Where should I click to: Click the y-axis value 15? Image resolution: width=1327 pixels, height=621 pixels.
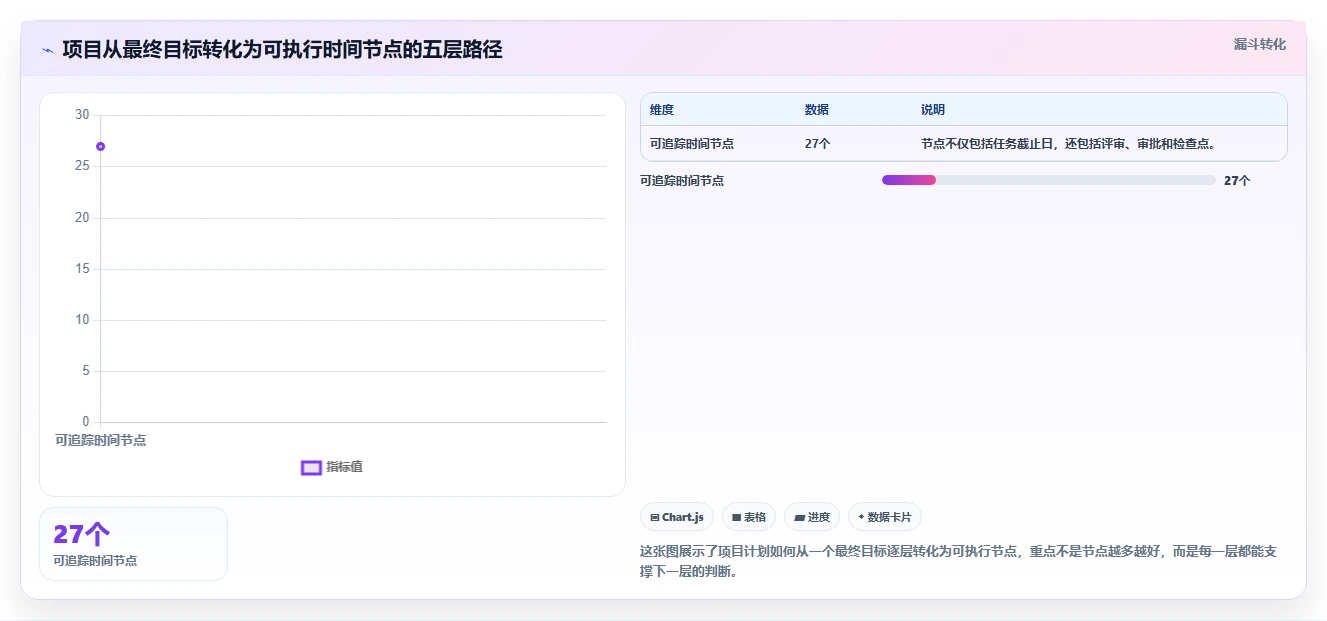(82, 269)
